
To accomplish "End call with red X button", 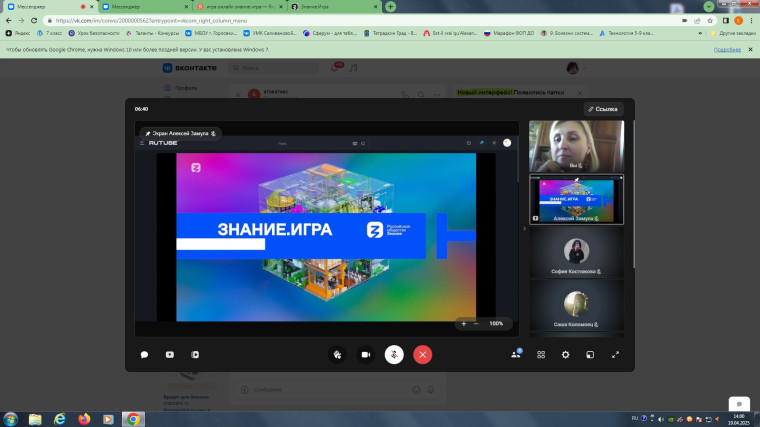I will click(x=423, y=355).
